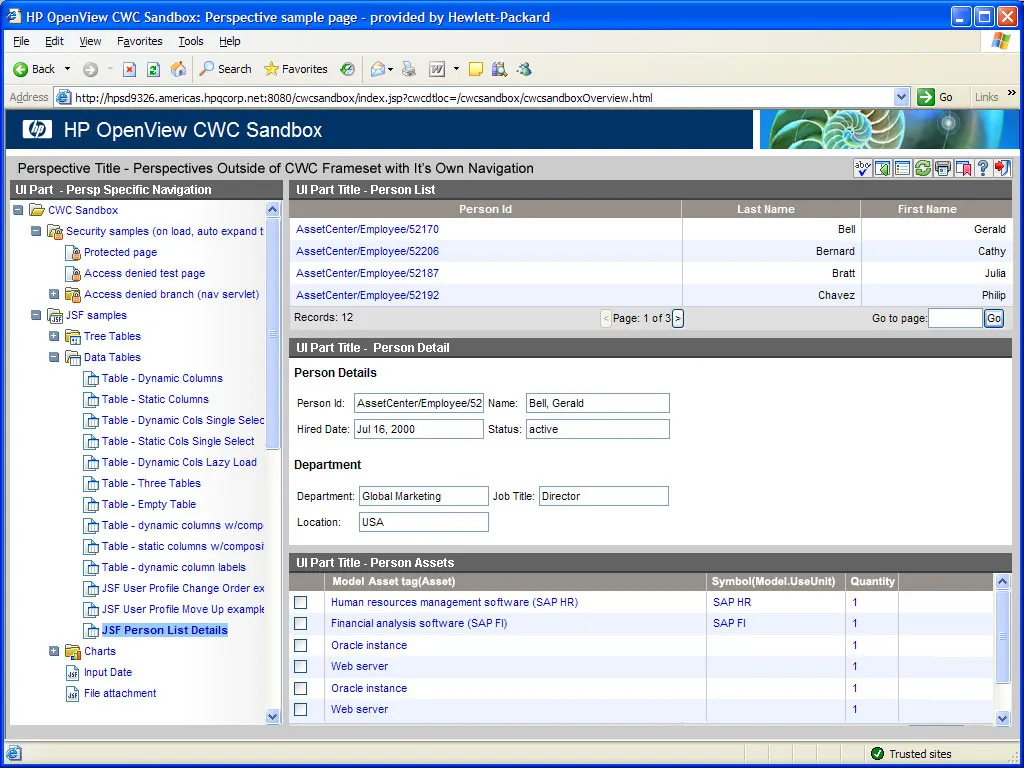Click the Messenger toolbar icon

coord(524,69)
